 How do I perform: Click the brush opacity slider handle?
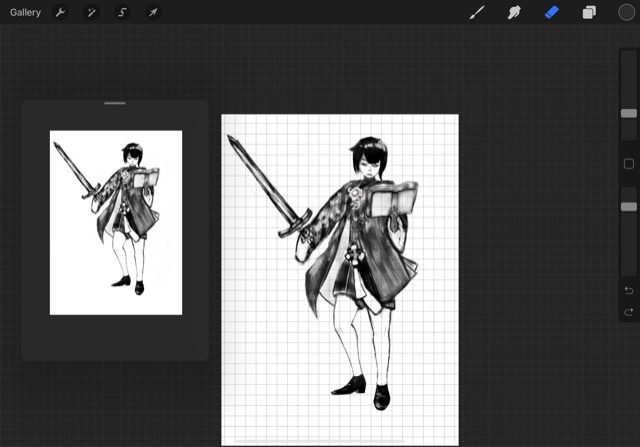[628, 207]
